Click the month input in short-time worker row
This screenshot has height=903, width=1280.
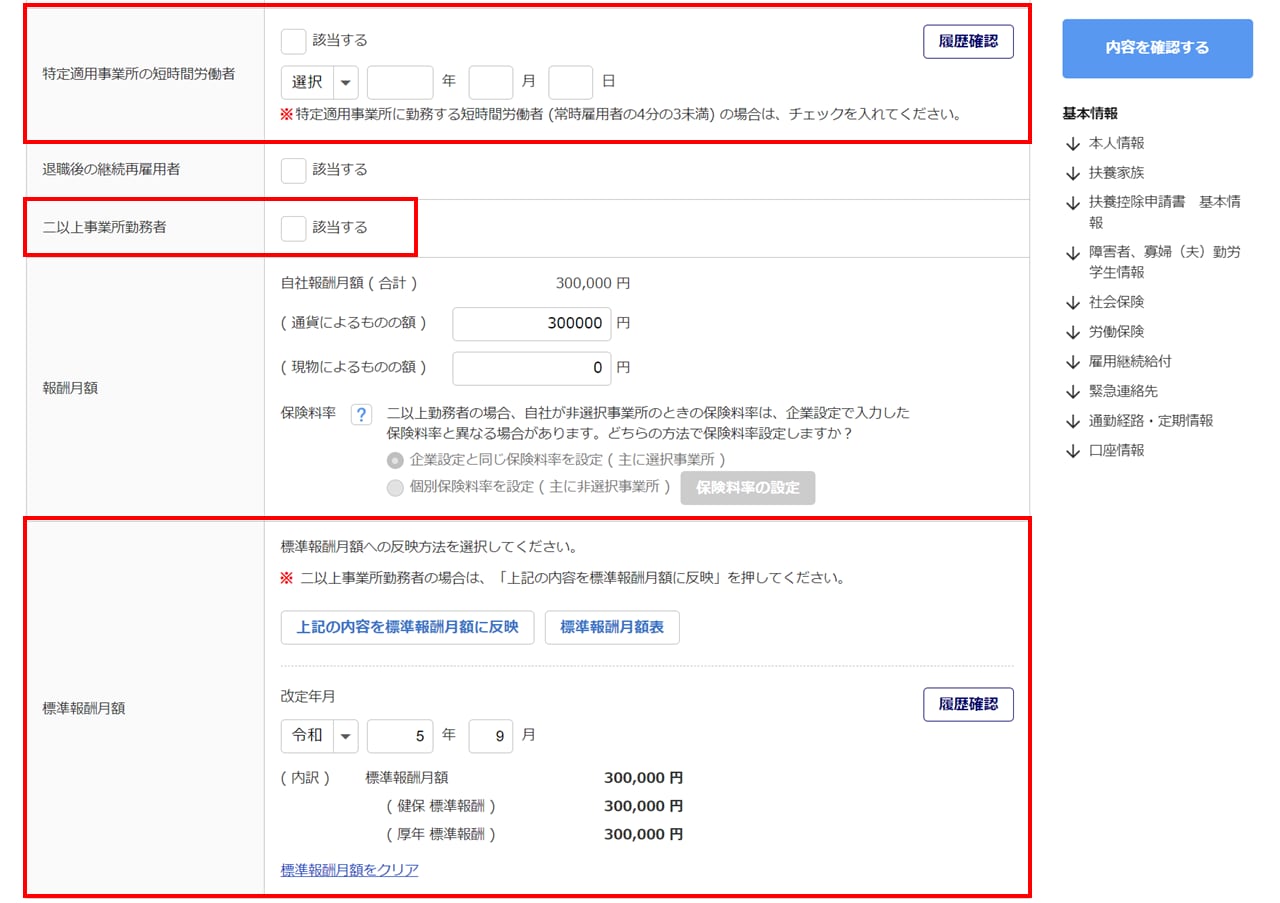[x=491, y=83]
